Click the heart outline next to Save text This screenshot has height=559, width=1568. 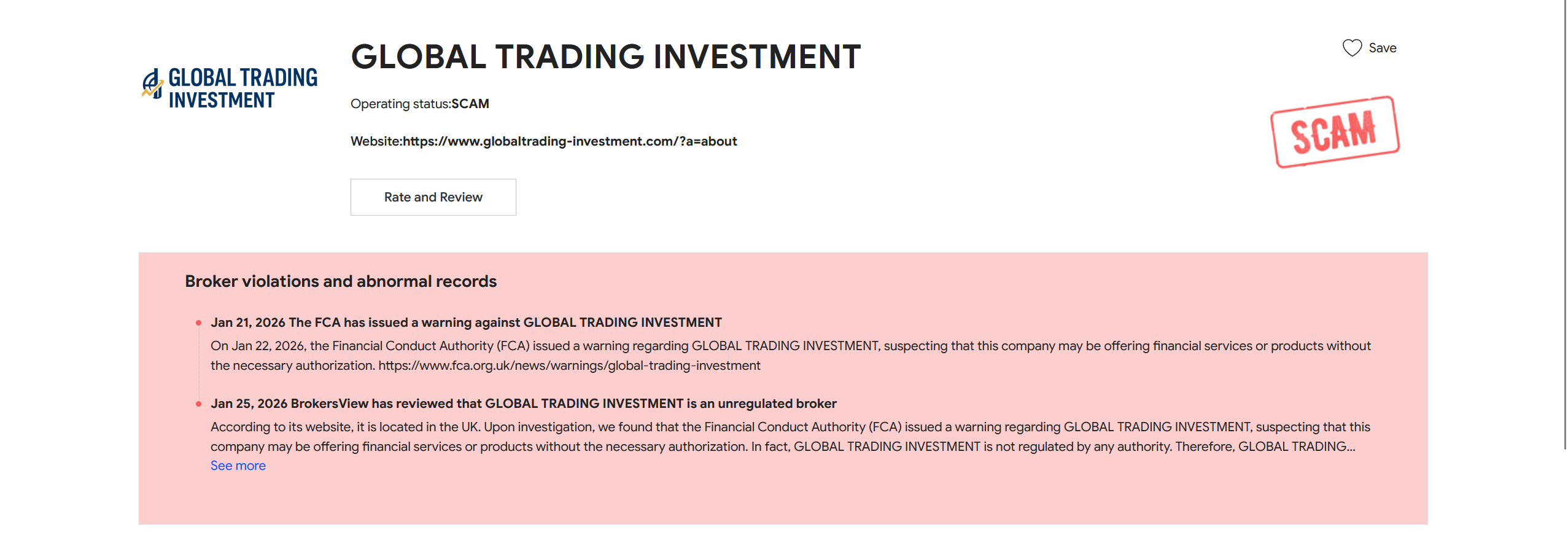[1352, 47]
